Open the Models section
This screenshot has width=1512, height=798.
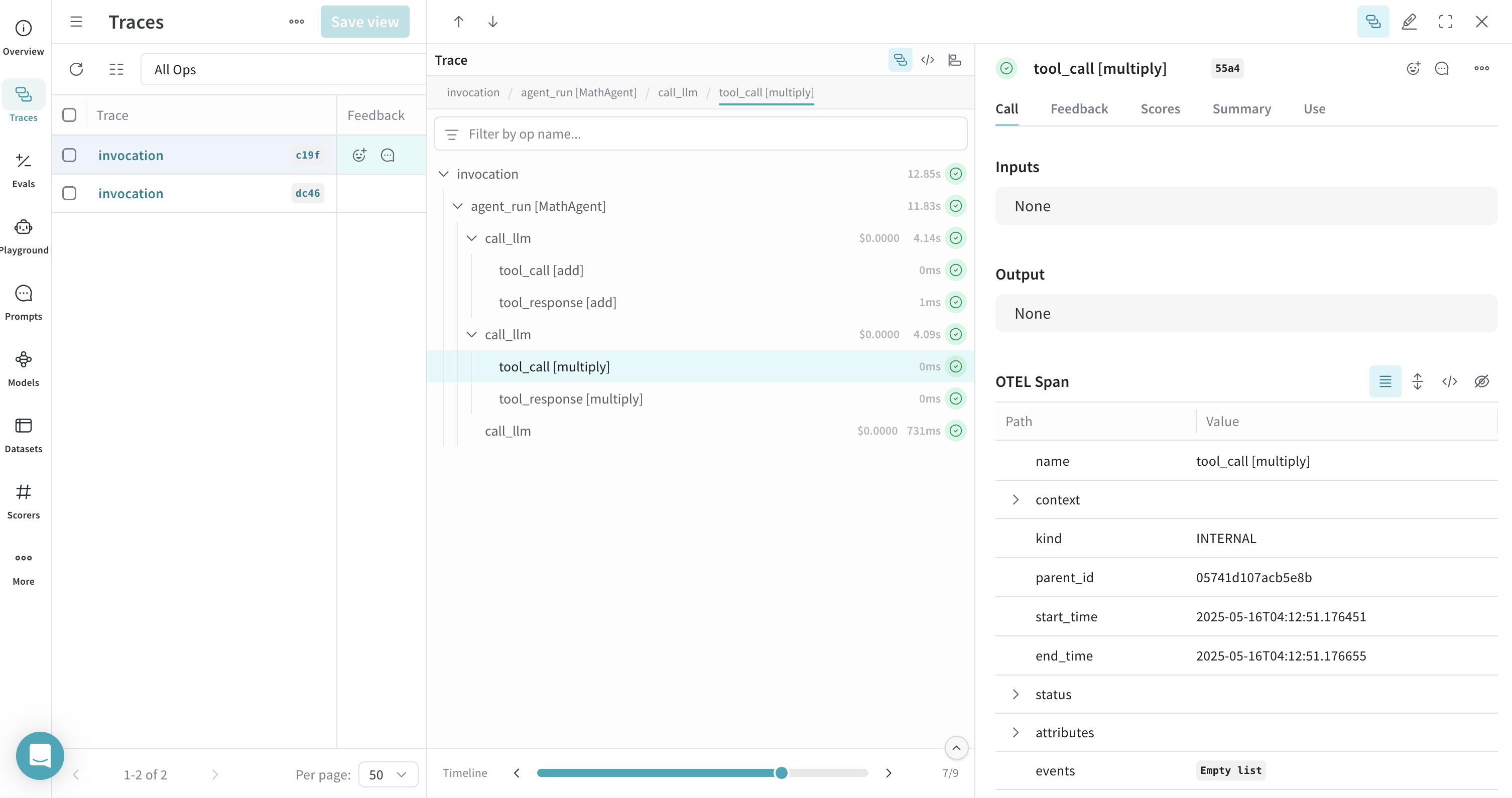pyautogui.click(x=24, y=369)
